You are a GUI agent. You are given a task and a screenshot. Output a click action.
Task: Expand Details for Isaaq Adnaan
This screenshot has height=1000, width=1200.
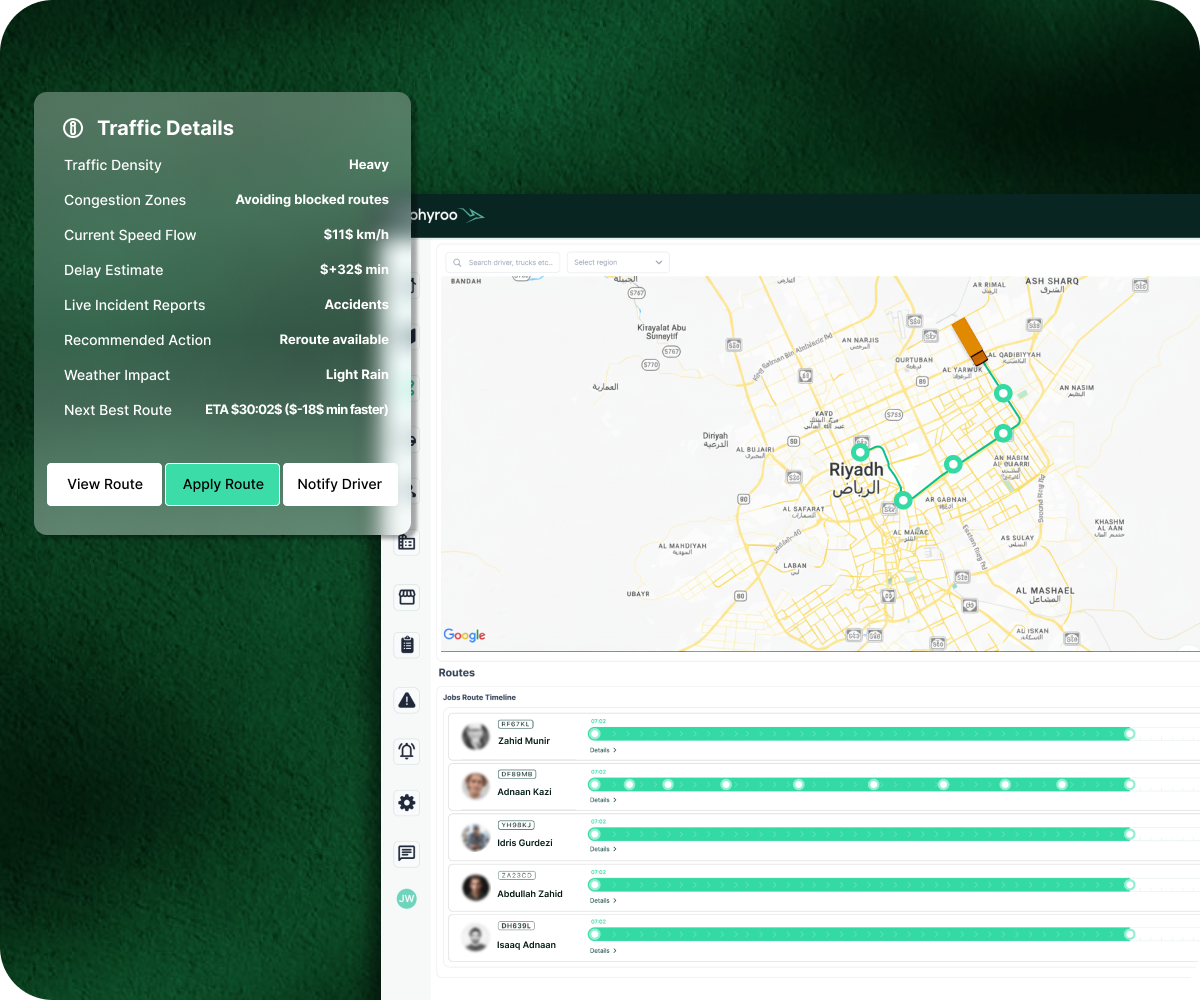pos(603,951)
